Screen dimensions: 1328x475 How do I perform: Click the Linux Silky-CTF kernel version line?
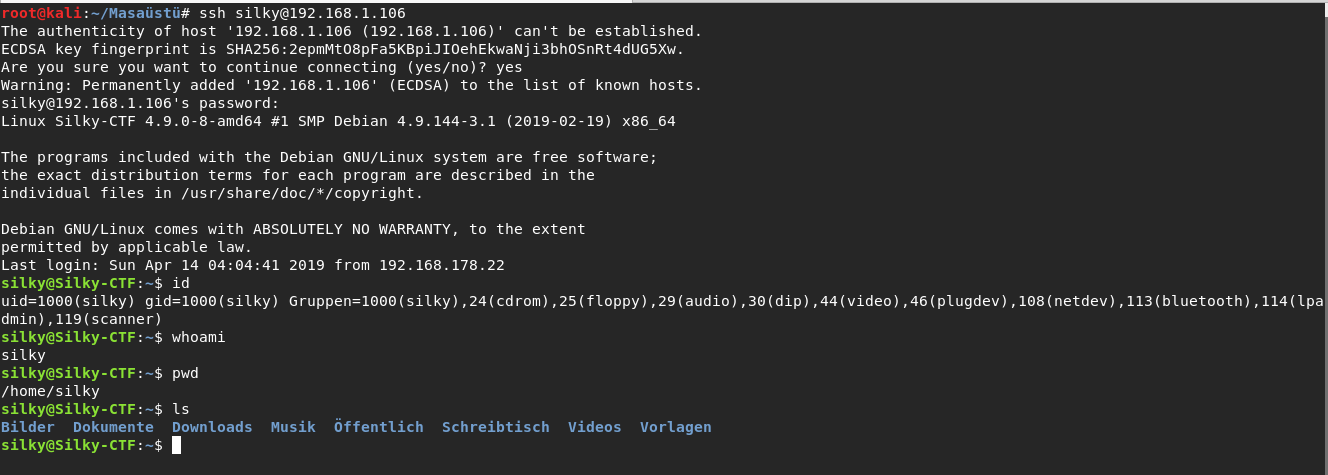point(338,121)
